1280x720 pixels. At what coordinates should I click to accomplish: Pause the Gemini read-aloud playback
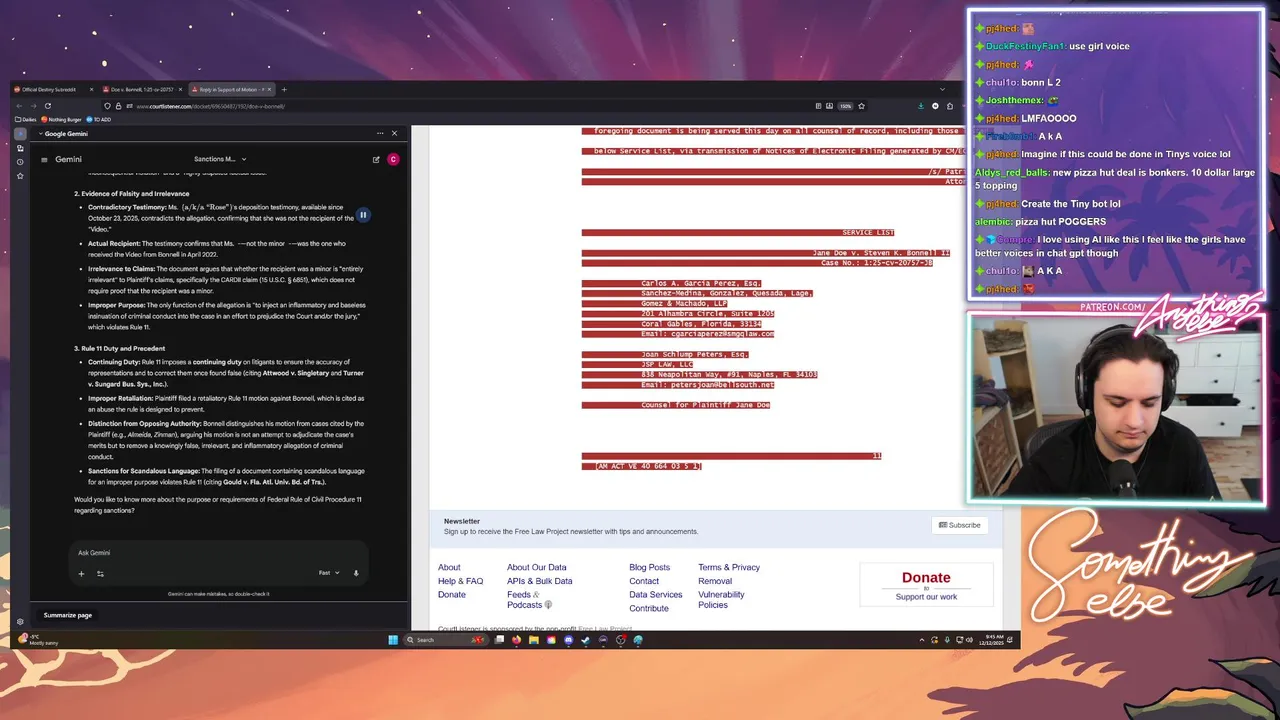pyautogui.click(x=363, y=215)
